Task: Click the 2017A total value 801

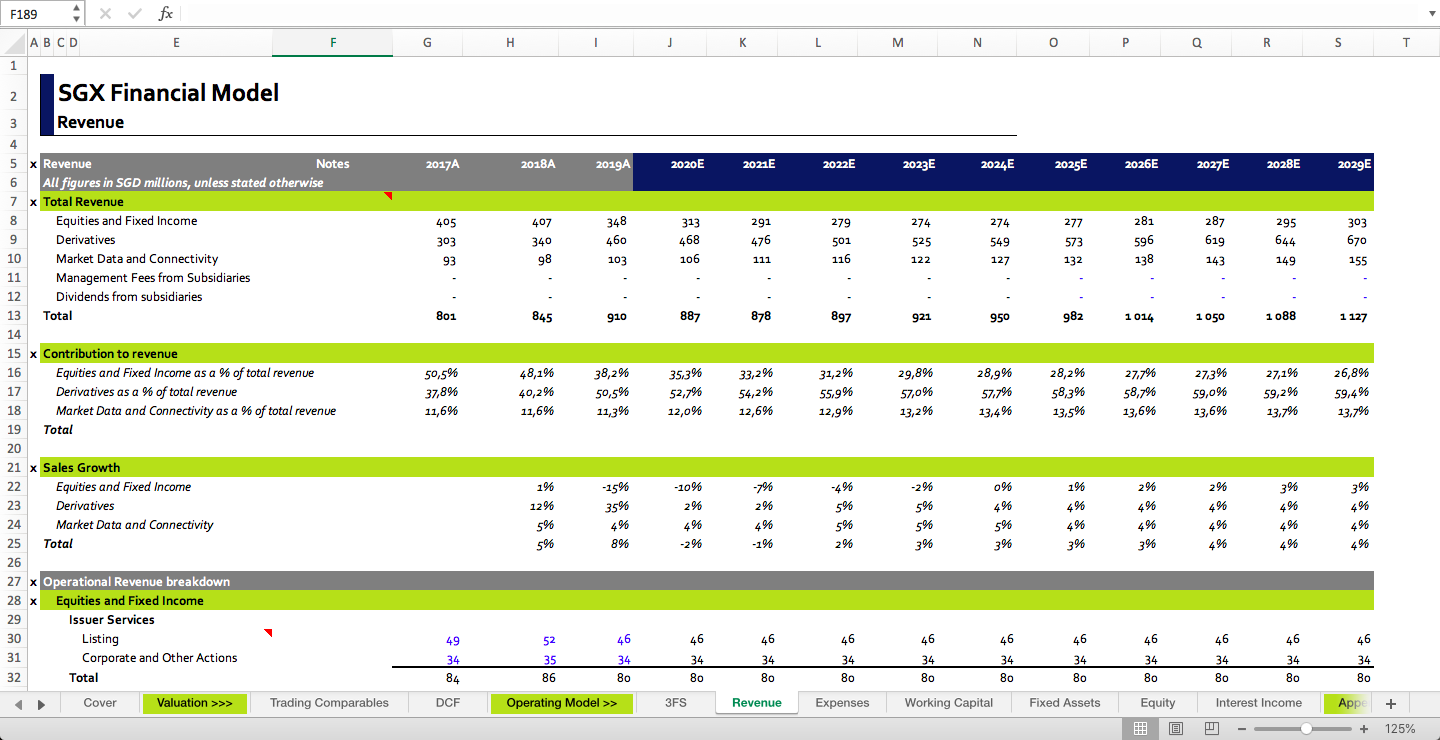Action: (x=446, y=316)
